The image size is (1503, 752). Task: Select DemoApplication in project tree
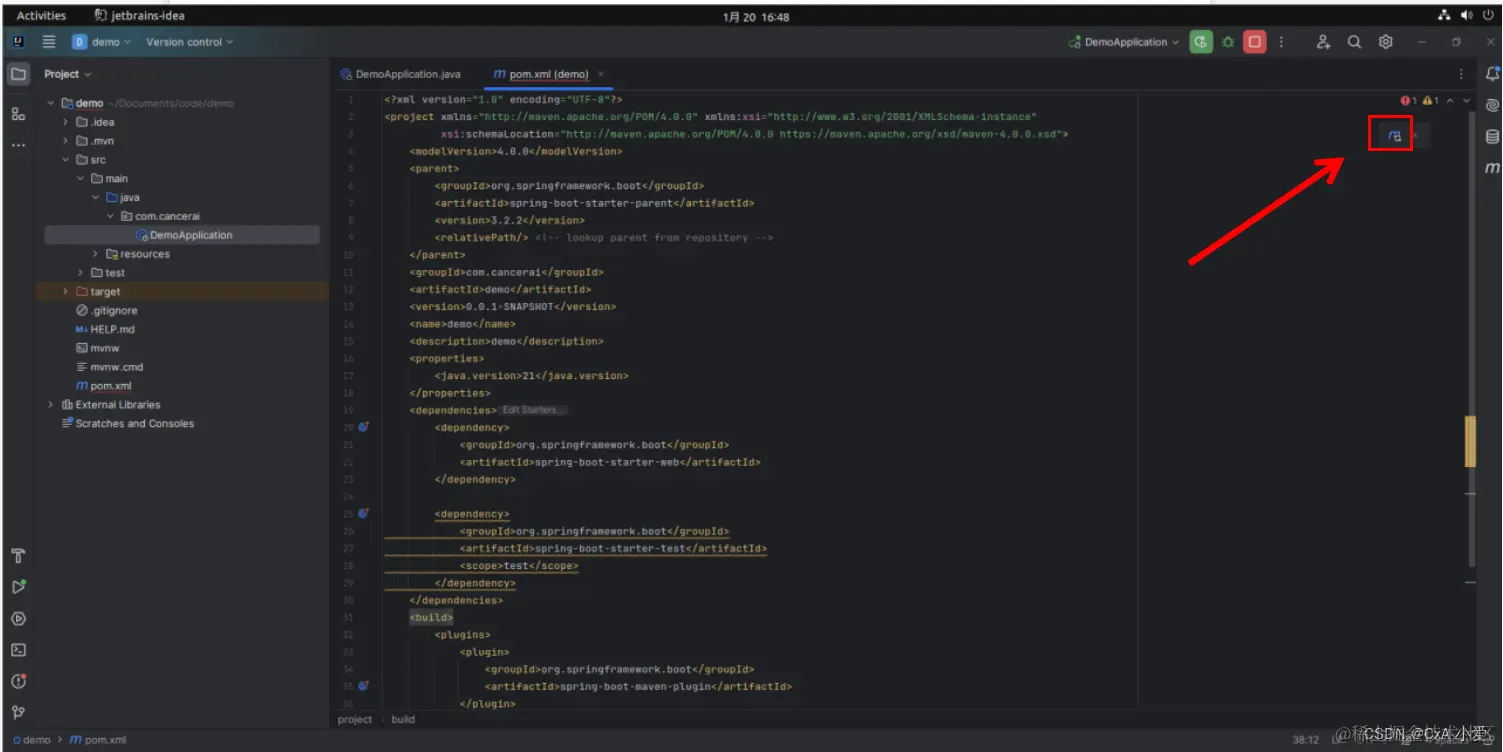pyautogui.click(x=182, y=235)
